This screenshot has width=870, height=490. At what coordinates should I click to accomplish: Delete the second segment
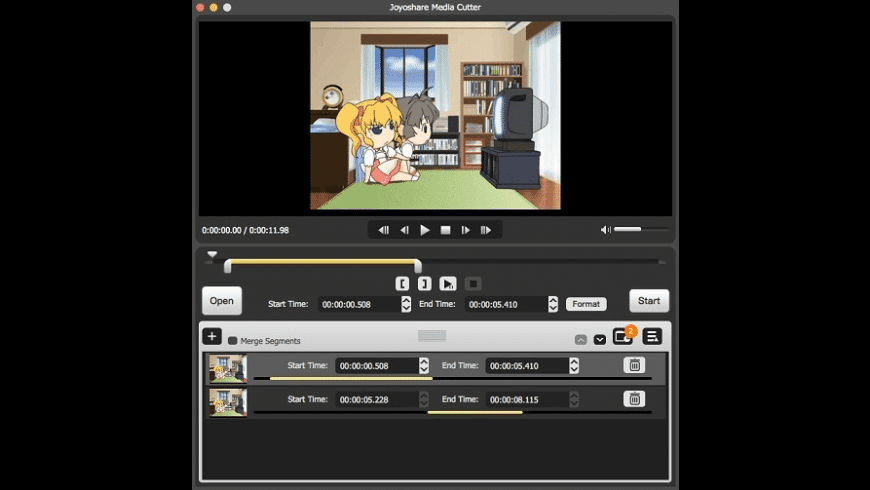pyautogui.click(x=634, y=399)
